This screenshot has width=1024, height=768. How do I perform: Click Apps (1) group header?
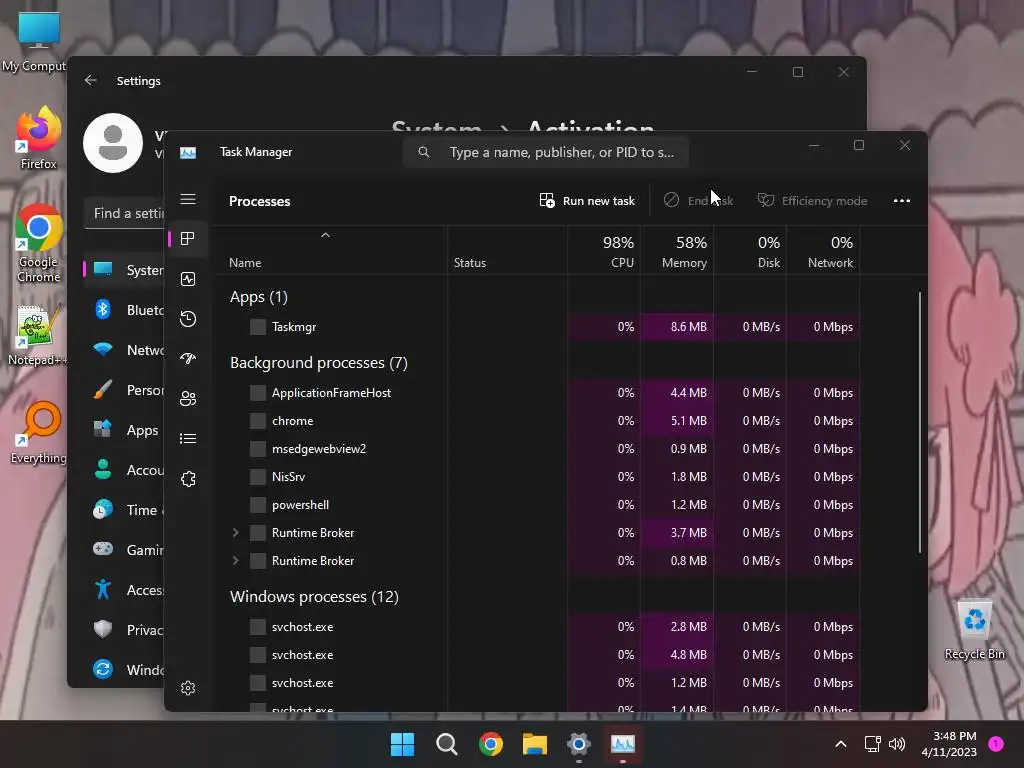[x=259, y=297]
